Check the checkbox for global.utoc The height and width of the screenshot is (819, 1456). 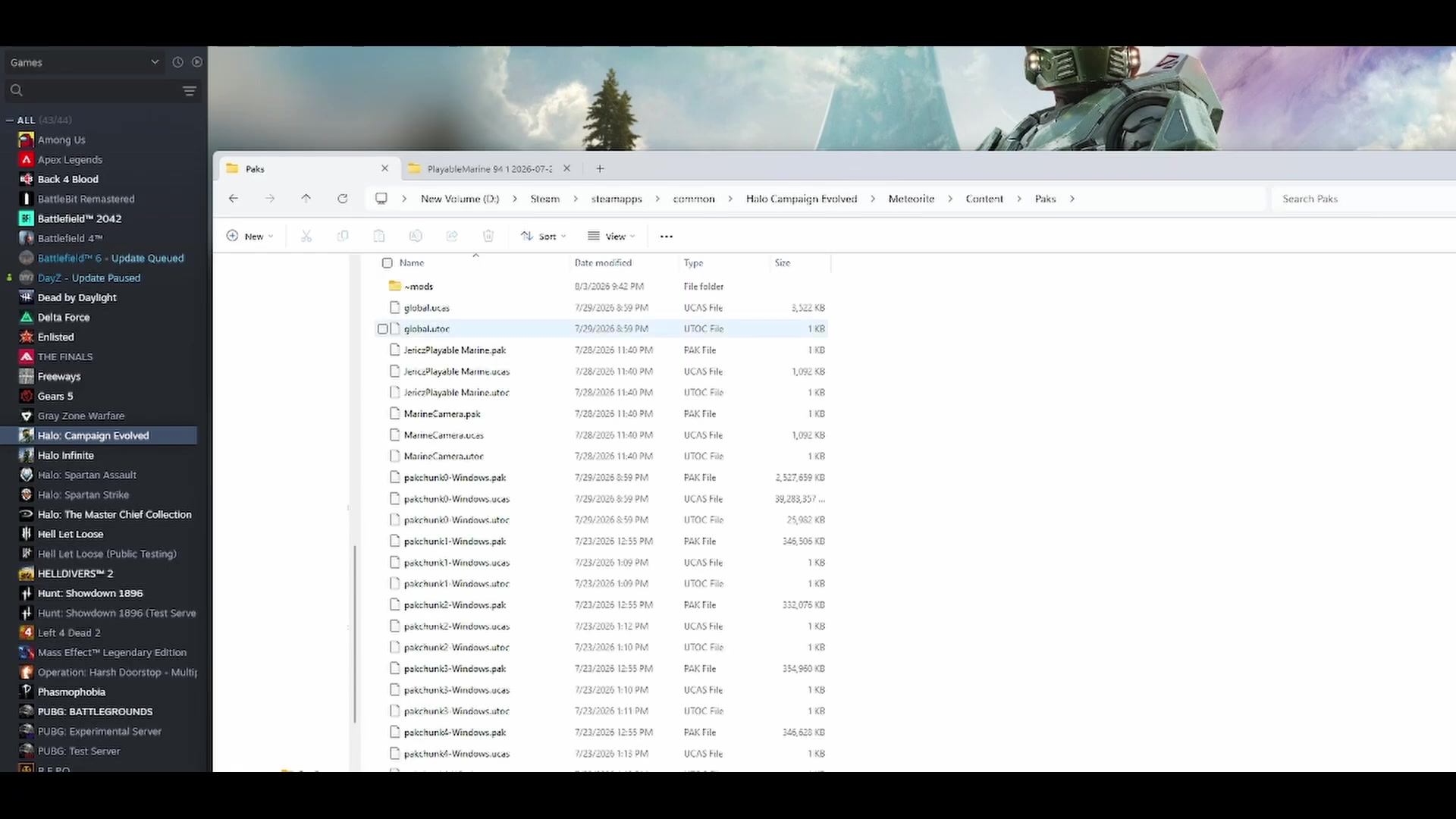(x=383, y=328)
